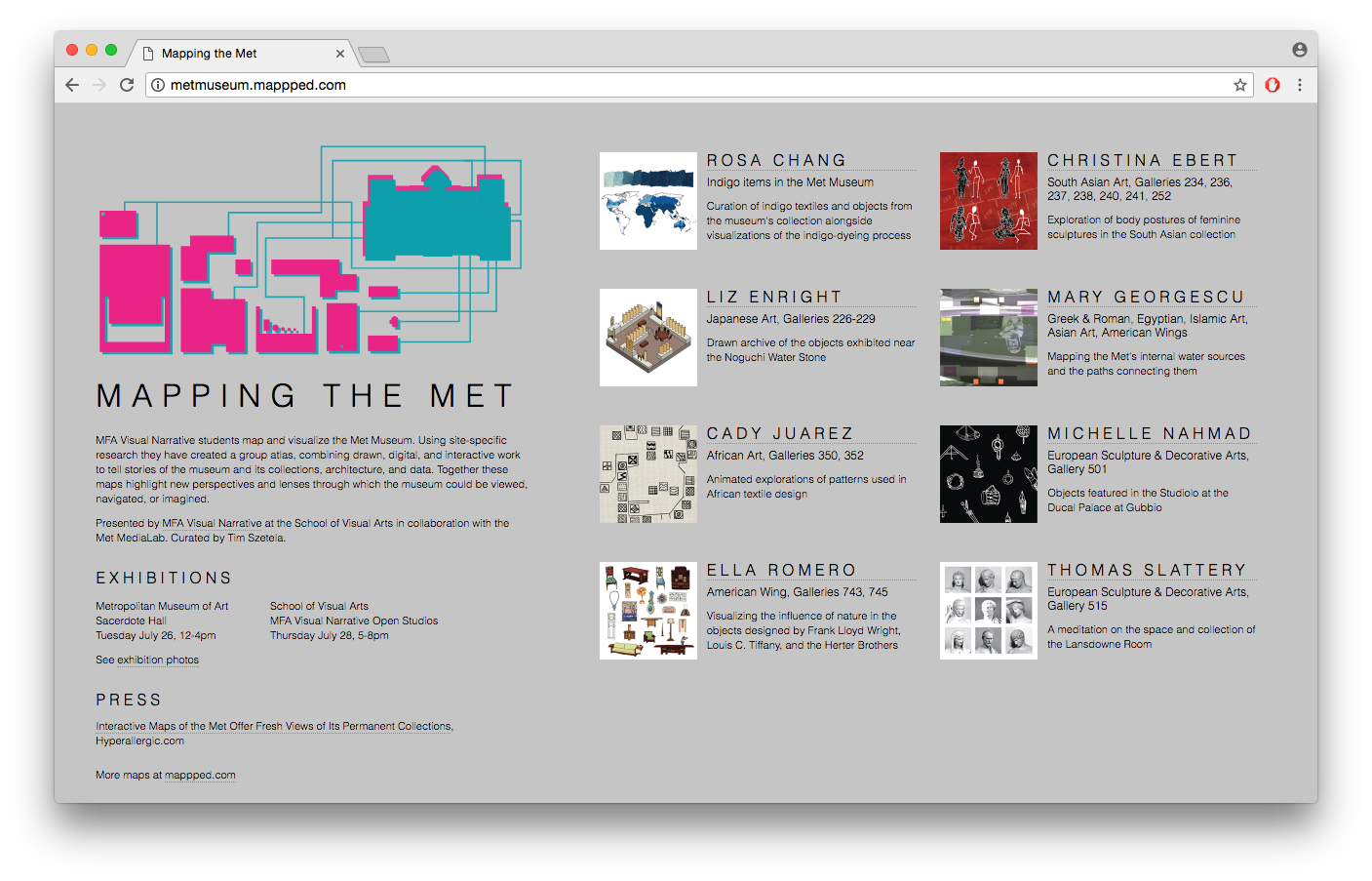Image resolution: width=1372 pixels, height=881 pixels.
Task: Open the mappped.com link
Action: click(x=200, y=776)
